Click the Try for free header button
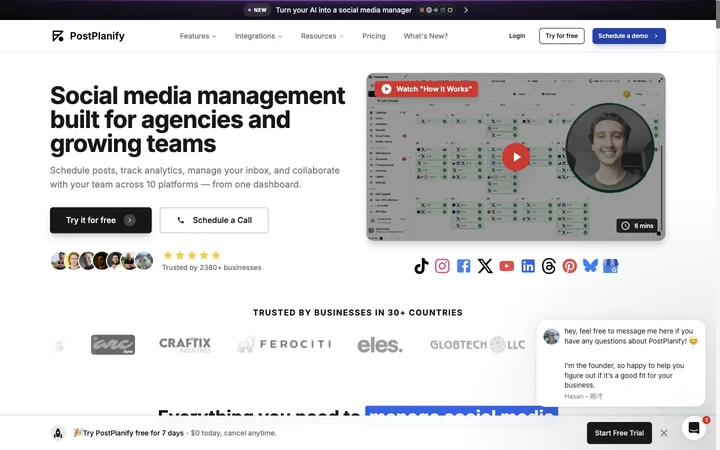This screenshot has height=450, width=720. pyautogui.click(x=562, y=36)
